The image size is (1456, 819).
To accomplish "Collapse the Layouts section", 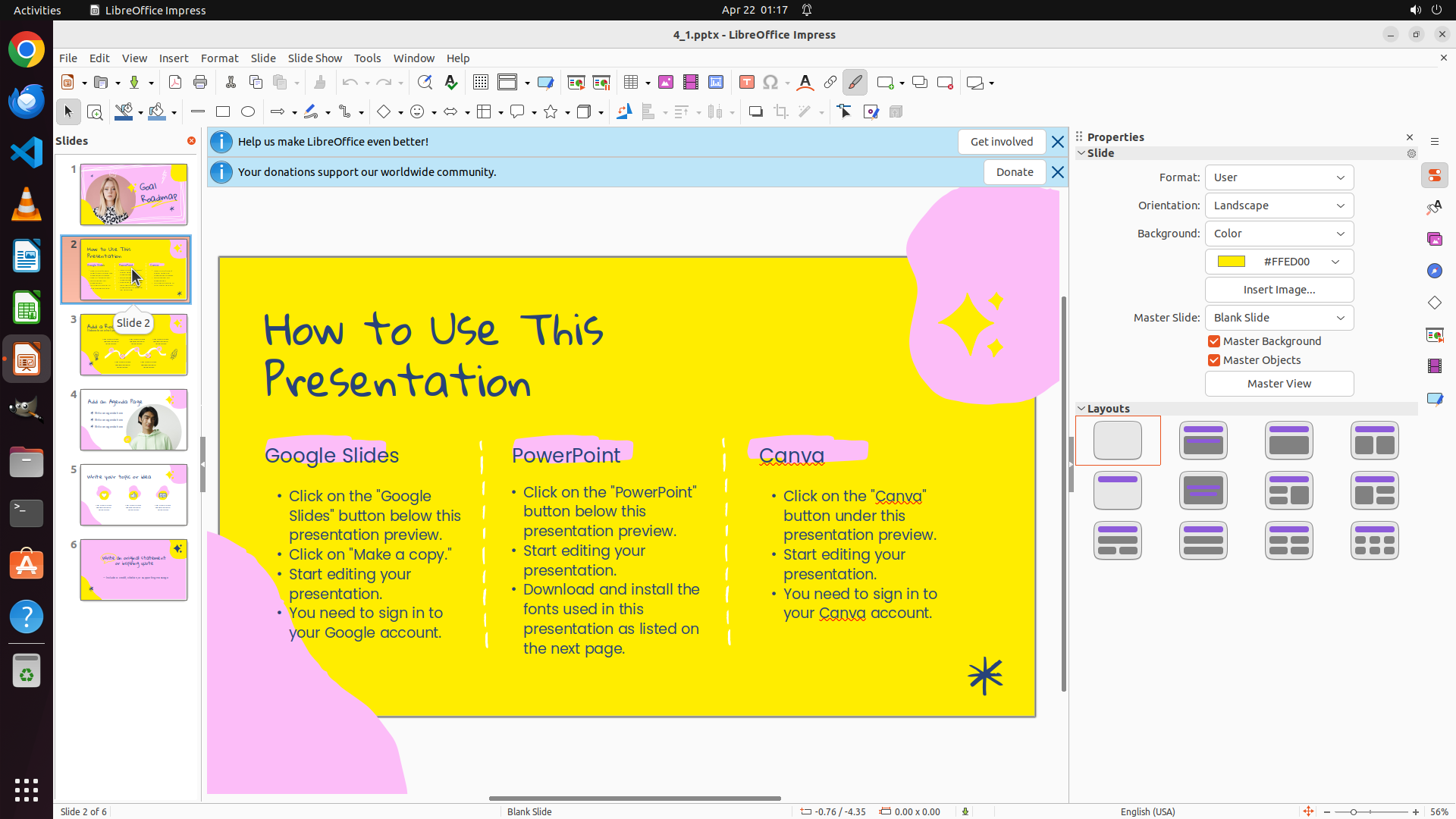I will 1082,409.
